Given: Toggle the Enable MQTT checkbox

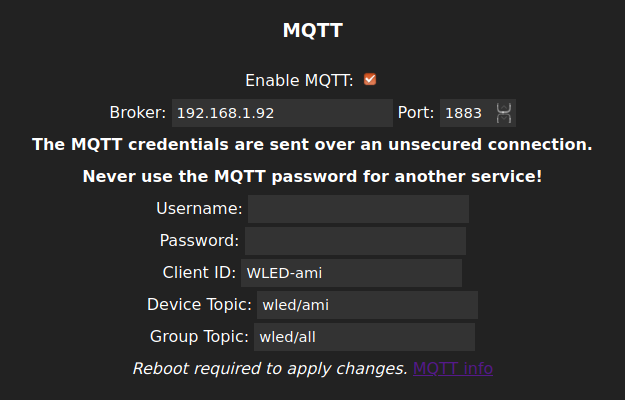Looking at the screenshot, I should tap(370, 79).
